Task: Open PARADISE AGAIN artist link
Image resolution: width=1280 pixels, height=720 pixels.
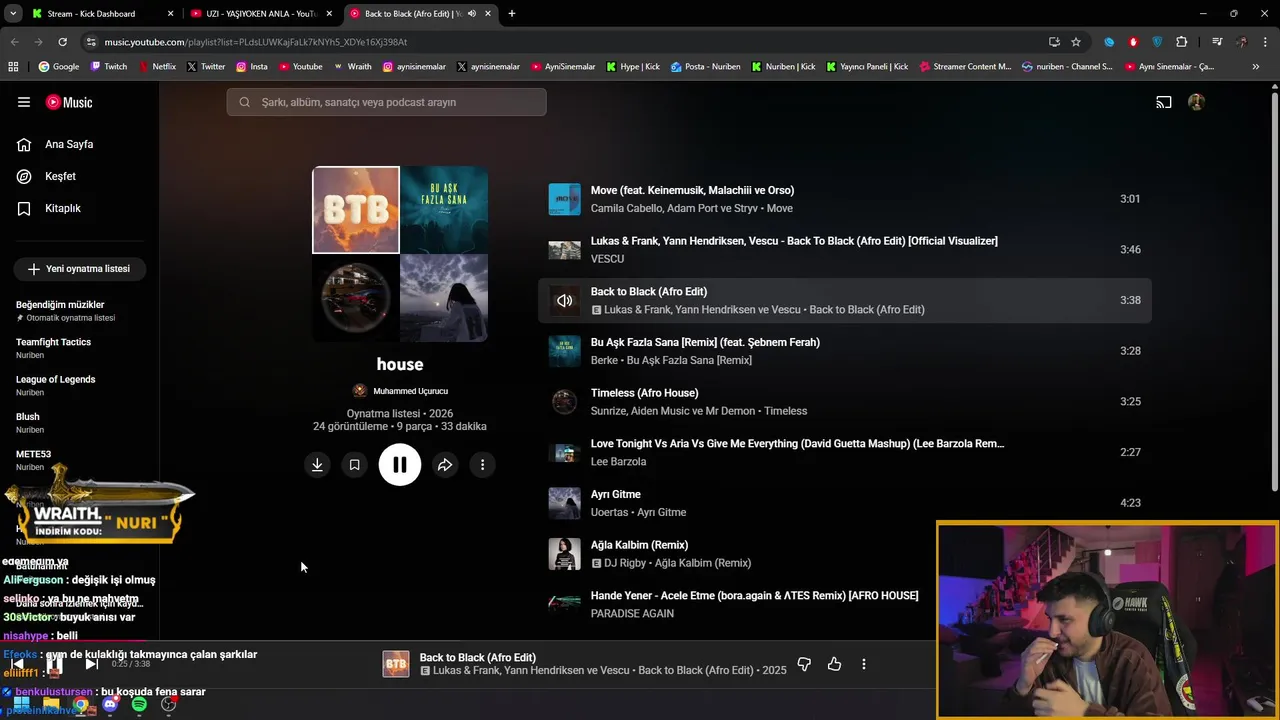Action: [632, 614]
